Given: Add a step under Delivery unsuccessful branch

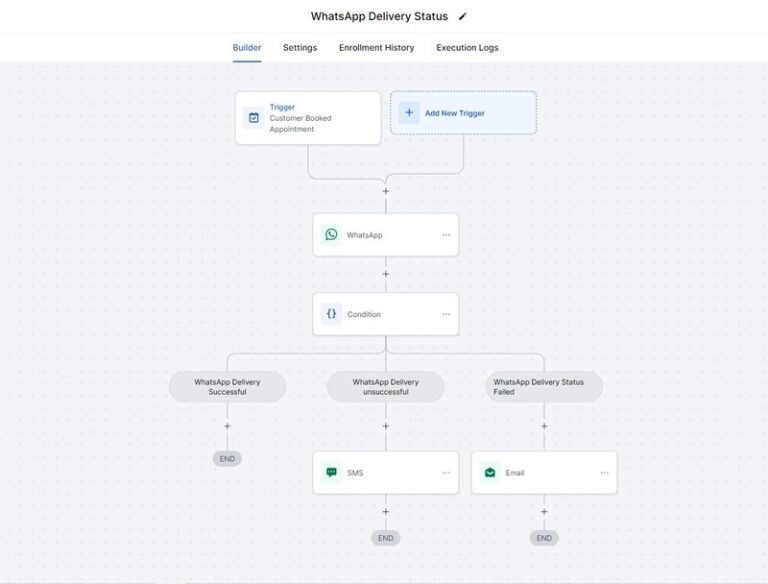Looking at the screenshot, I should click(385, 426).
